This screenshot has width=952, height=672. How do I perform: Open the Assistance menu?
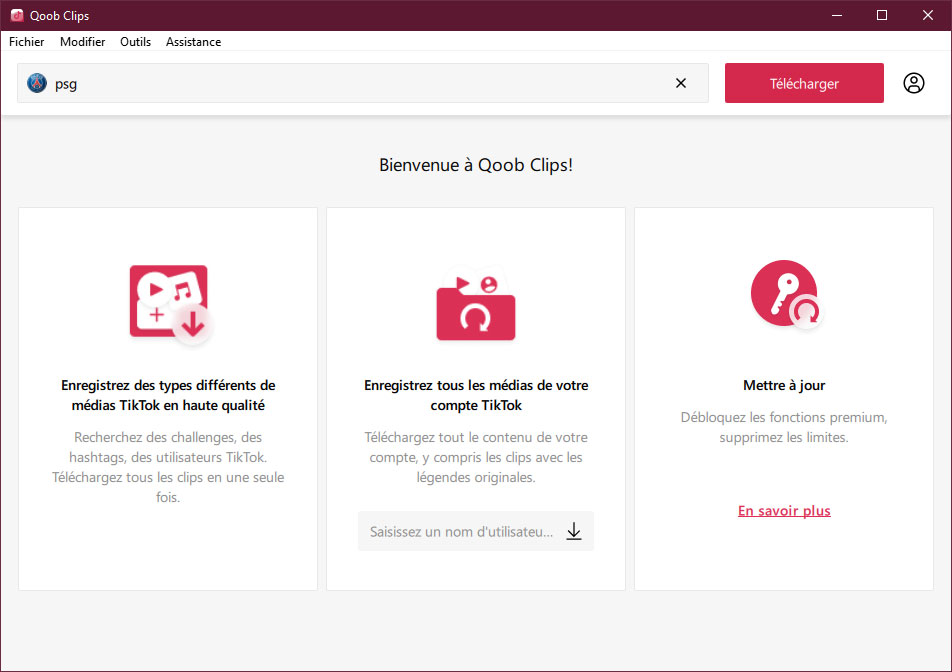pos(193,42)
